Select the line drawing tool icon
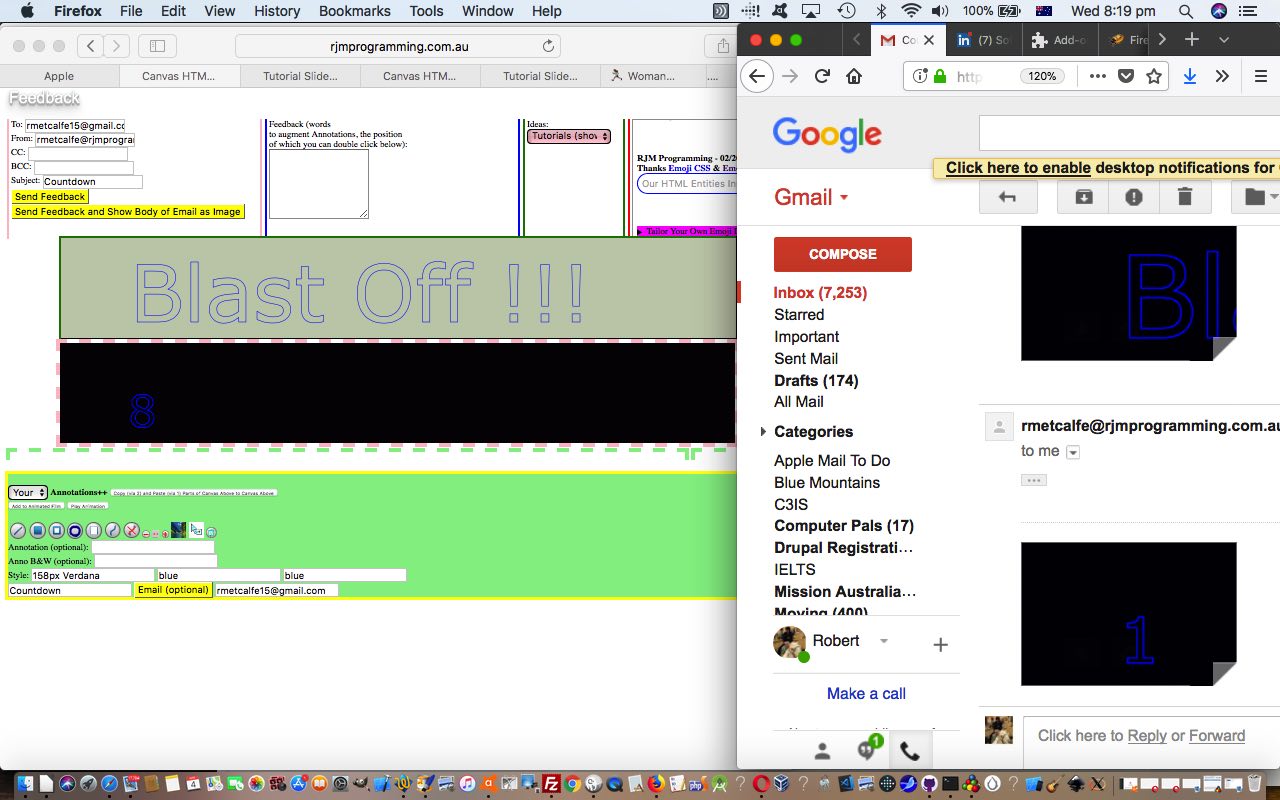The height and width of the screenshot is (800, 1280). [x=17, y=530]
